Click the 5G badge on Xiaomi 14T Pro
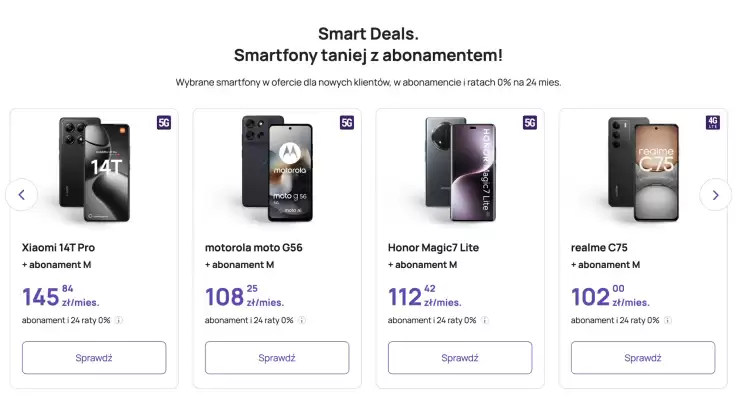Screen dimensions: 737x400 164,123
